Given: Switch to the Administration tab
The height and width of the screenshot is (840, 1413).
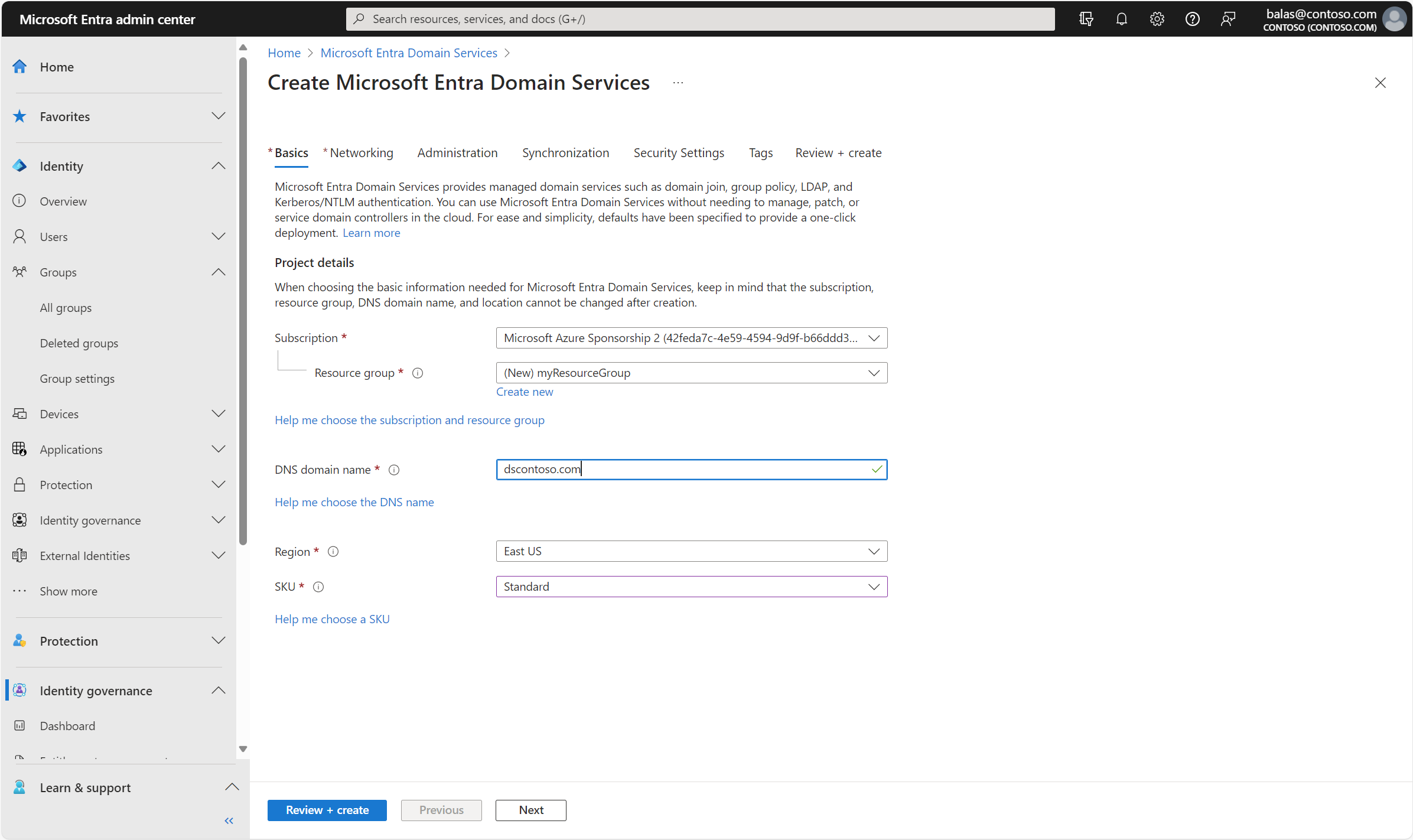Looking at the screenshot, I should coord(457,152).
